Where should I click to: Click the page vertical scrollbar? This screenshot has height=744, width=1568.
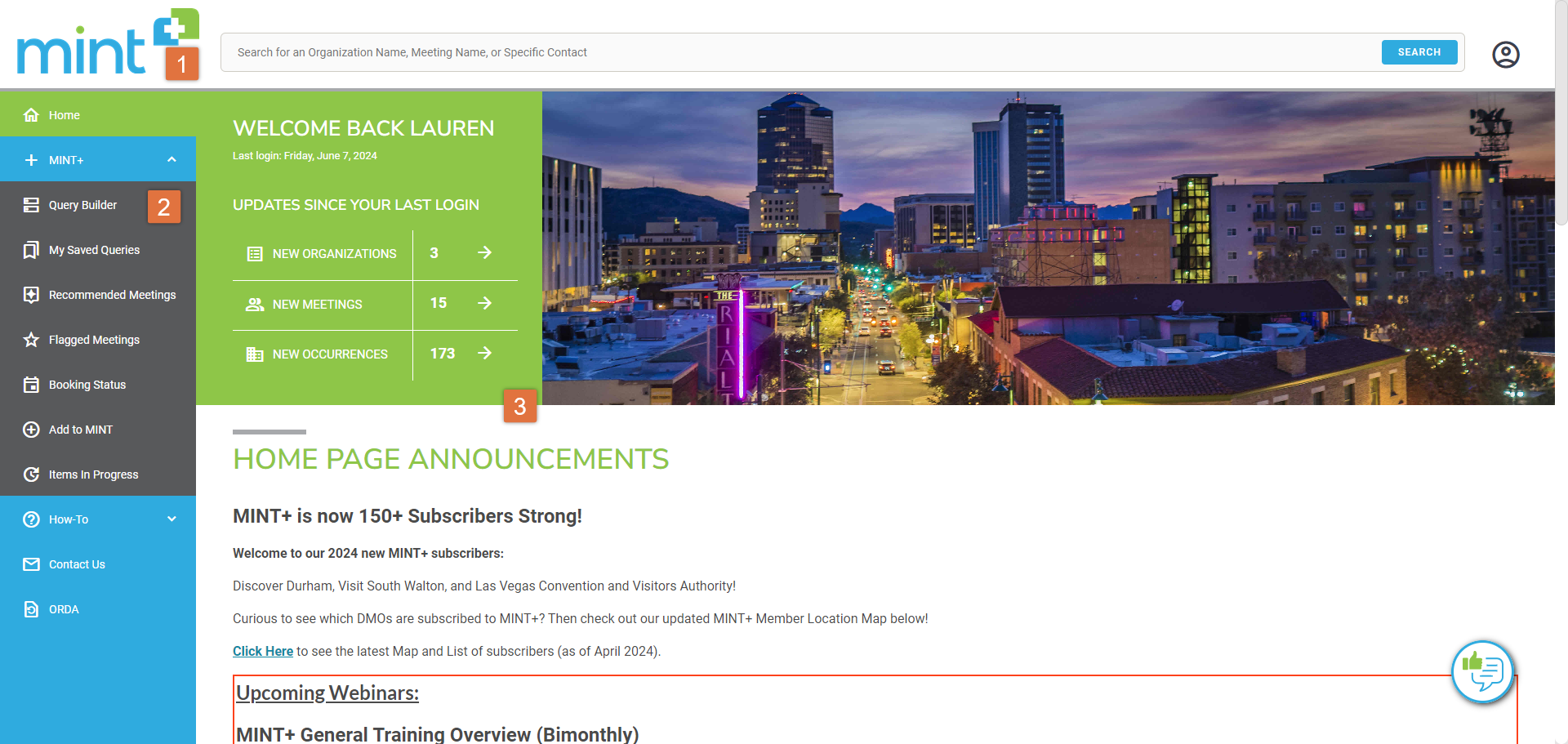pos(1561,114)
